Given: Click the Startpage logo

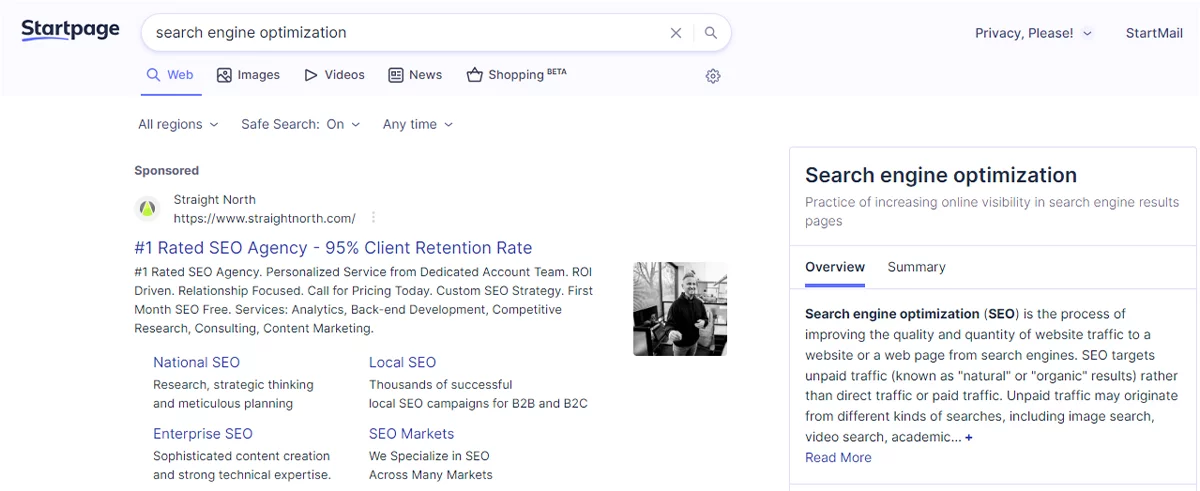Looking at the screenshot, I should (x=70, y=30).
